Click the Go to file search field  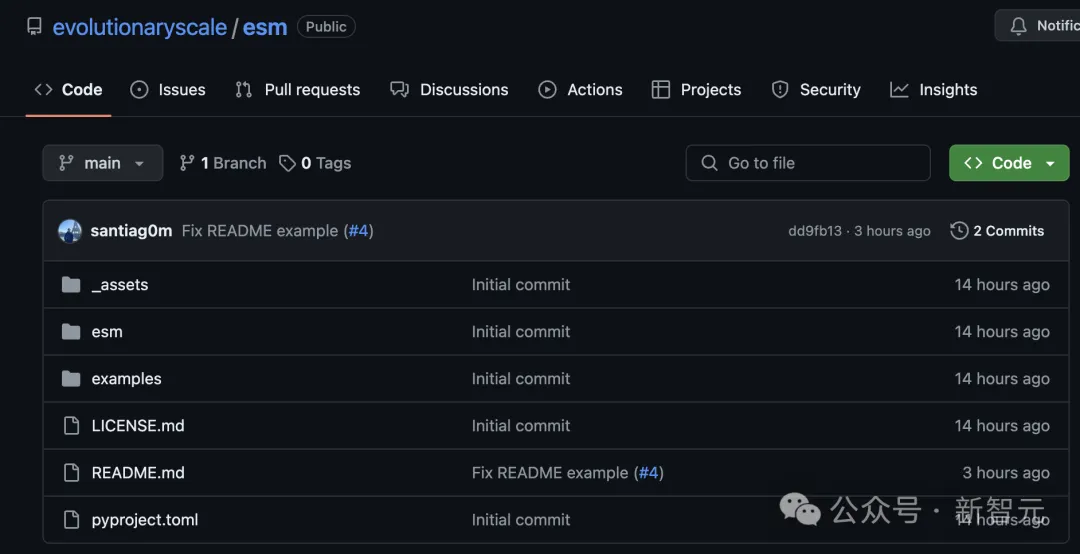coord(808,163)
